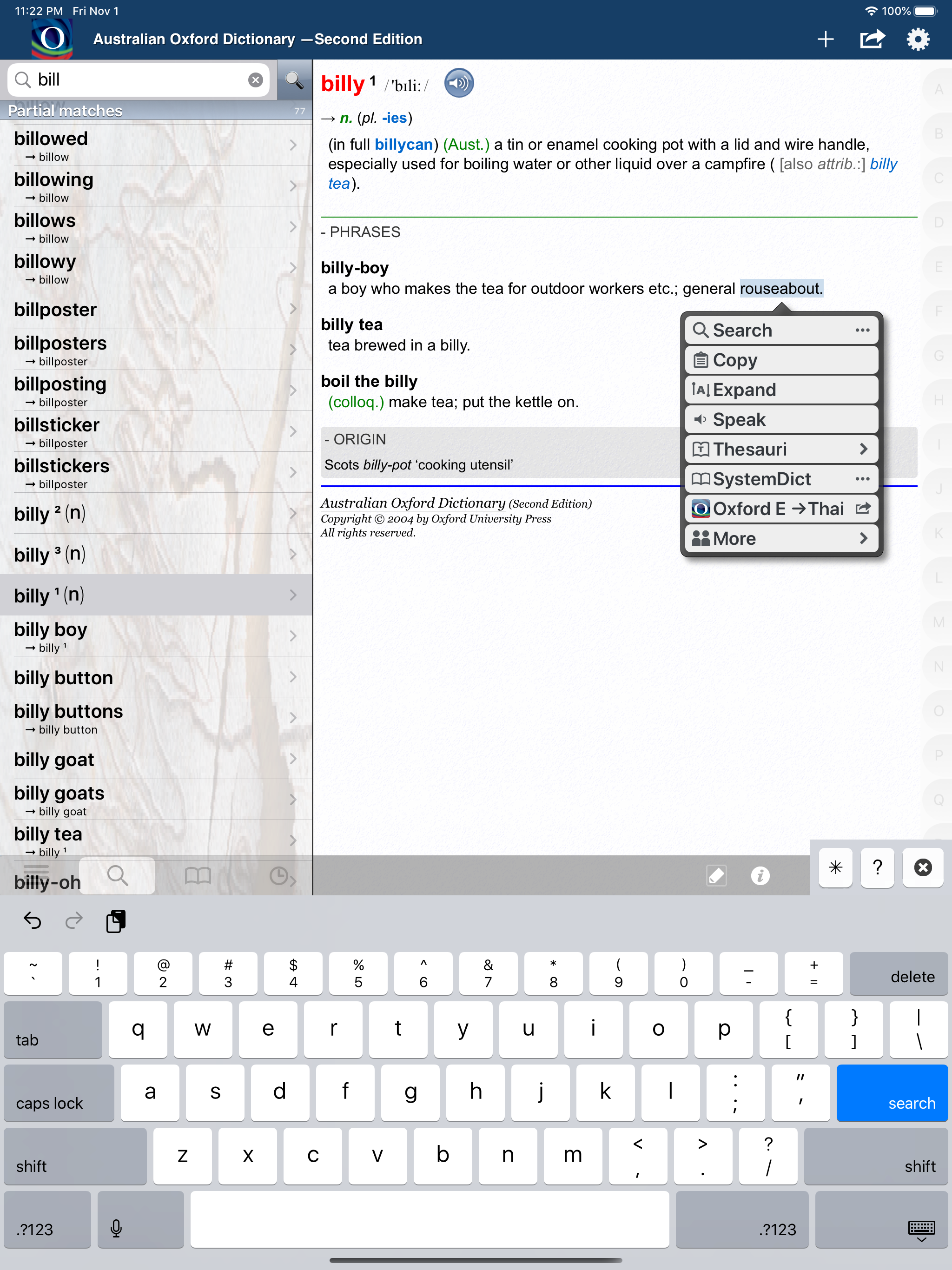Open Thesauri submenu in popup
Viewport: 952px width, 1270px height.
tap(781, 449)
